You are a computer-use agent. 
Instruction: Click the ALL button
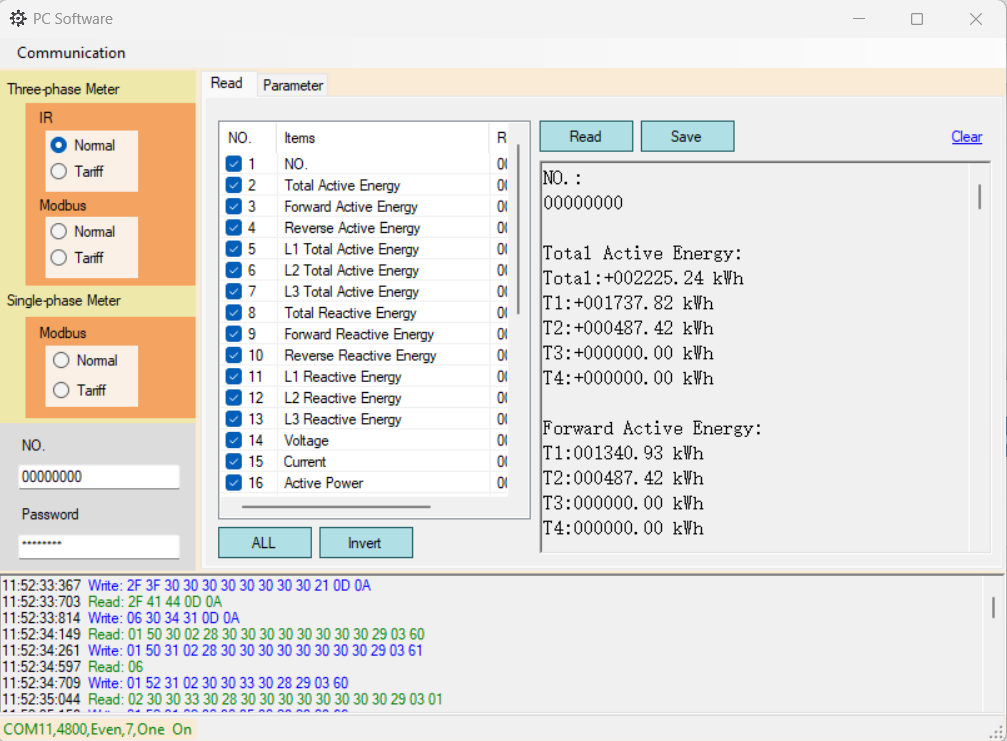[263, 543]
